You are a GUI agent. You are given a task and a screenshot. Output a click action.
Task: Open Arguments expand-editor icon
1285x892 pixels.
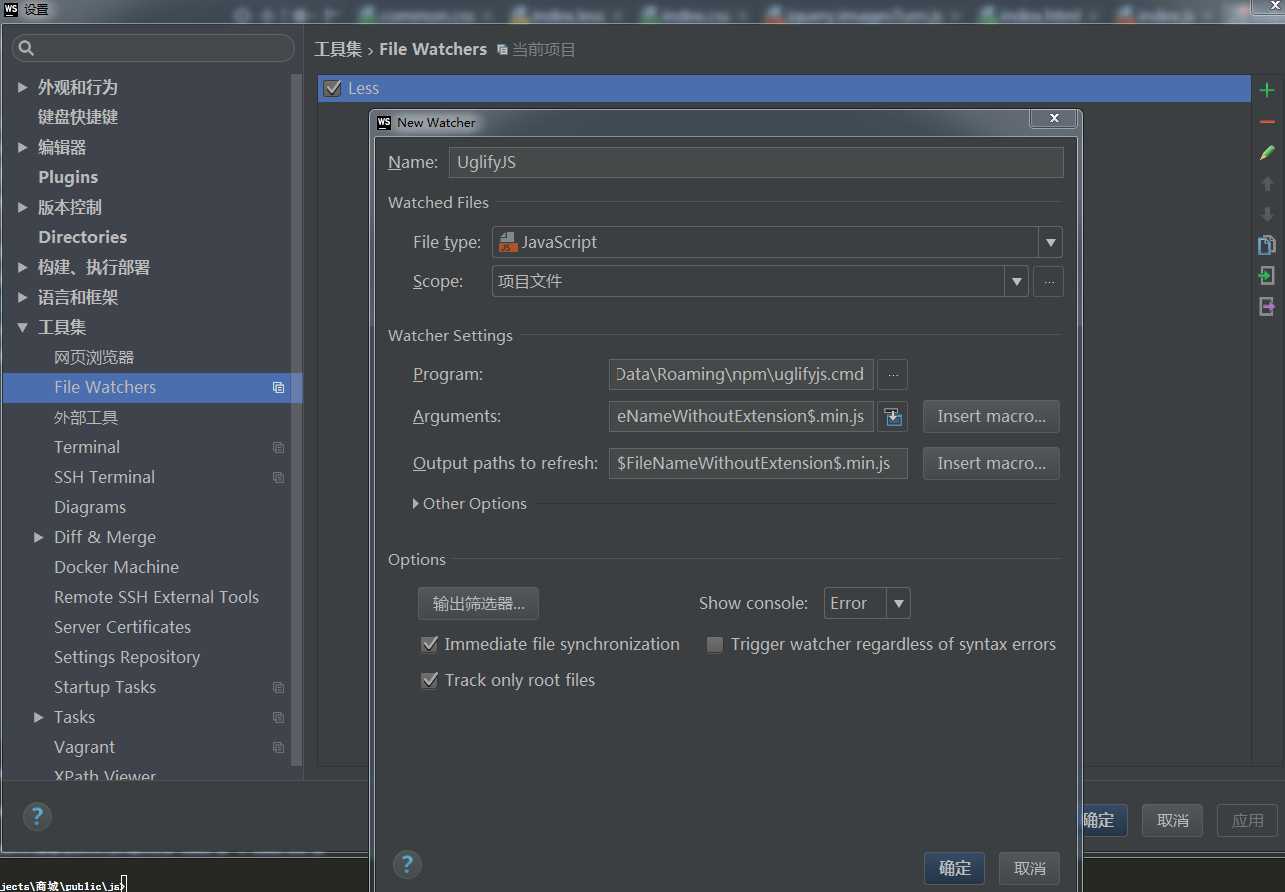click(x=893, y=417)
